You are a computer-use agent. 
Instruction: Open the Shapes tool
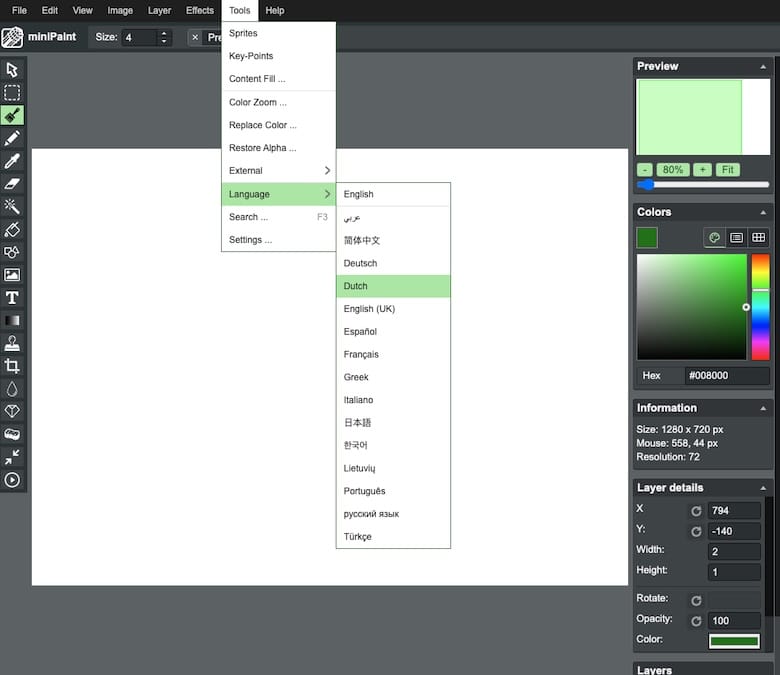12,252
